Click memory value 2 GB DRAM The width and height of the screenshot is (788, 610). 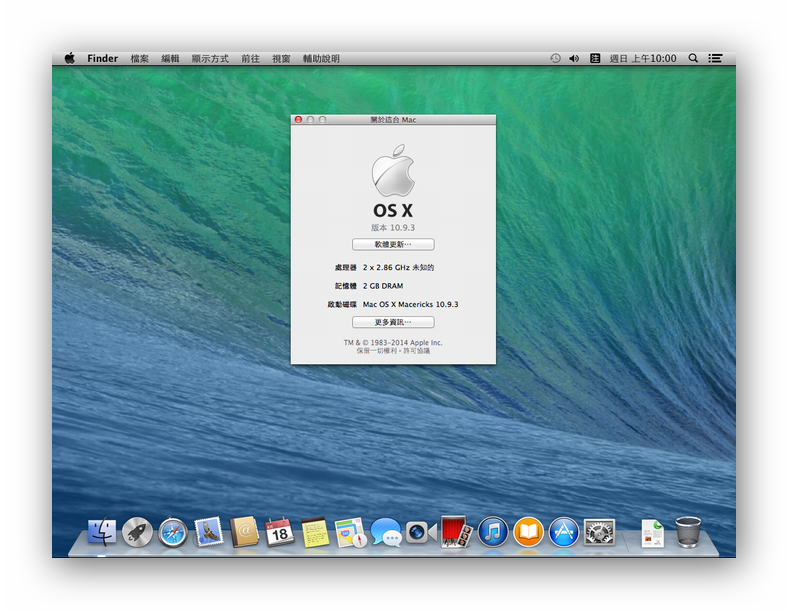tap(383, 286)
